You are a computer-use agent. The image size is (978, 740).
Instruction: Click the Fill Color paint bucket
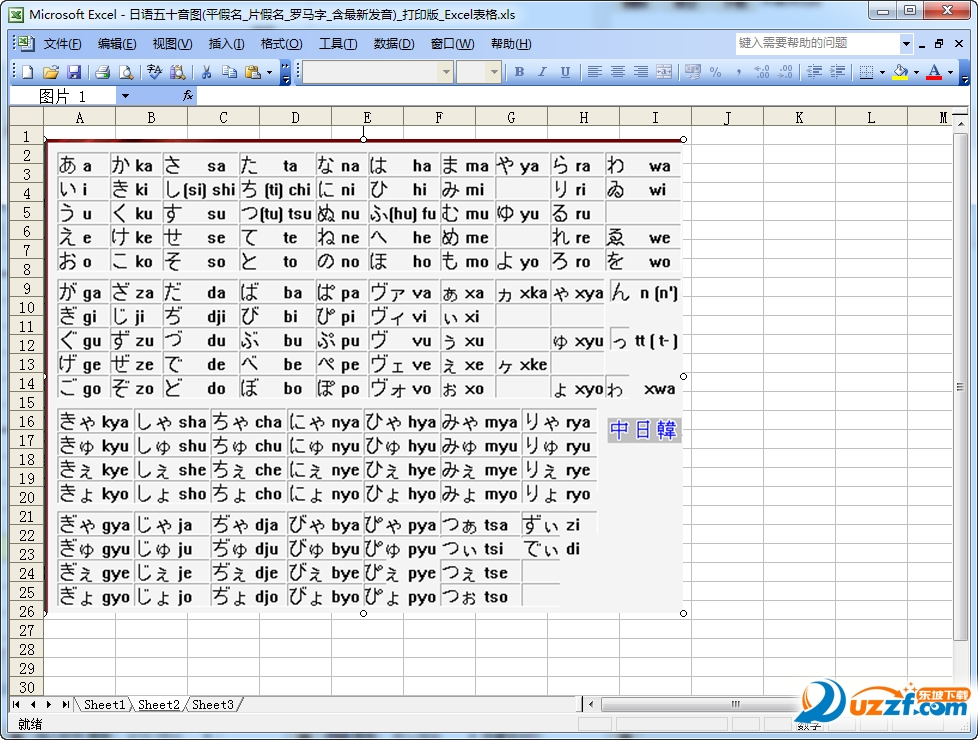click(x=901, y=72)
